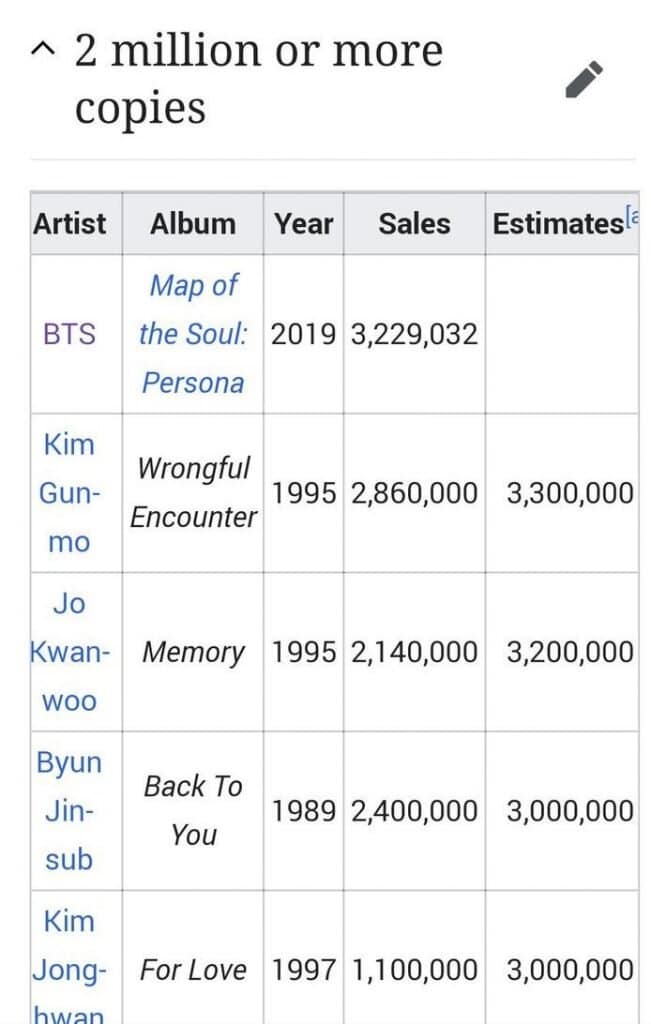The width and height of the screenshot is (651, 1024).
Task: Click the Album column header
Action: (x=193, y=224)
